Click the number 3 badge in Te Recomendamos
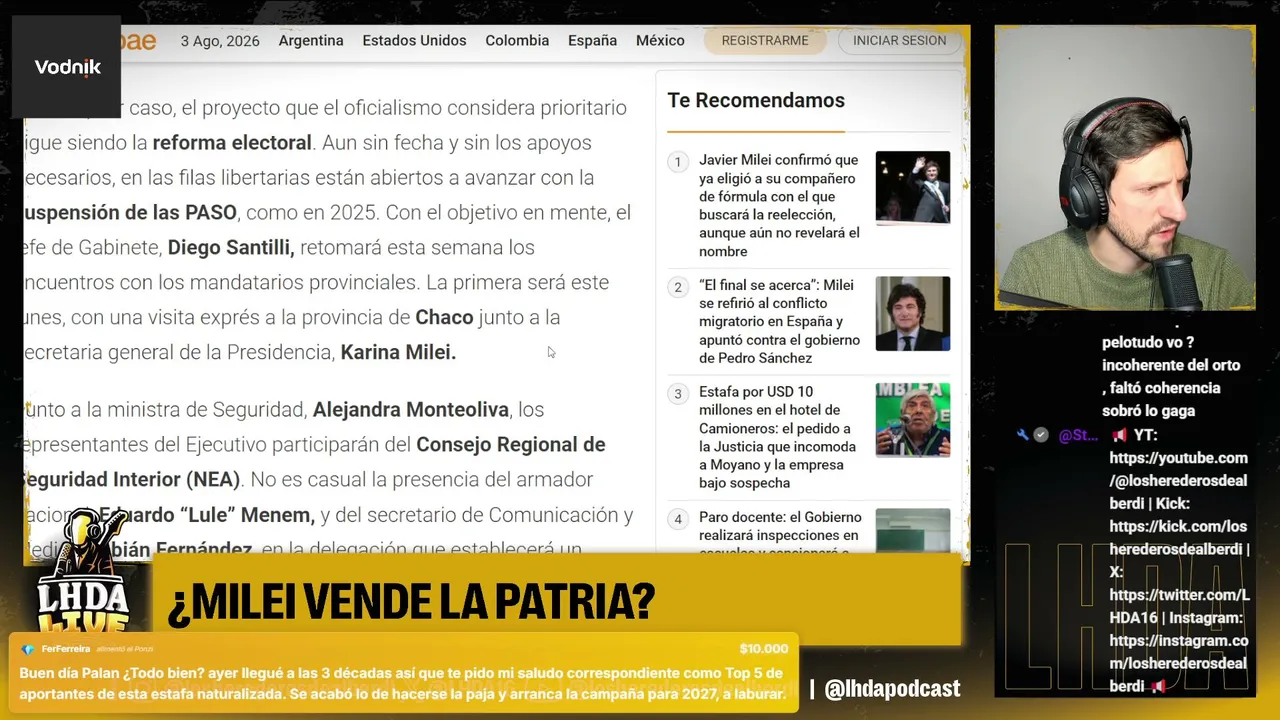This screenshot has width=1280, height=720. [x=678, y=394]
